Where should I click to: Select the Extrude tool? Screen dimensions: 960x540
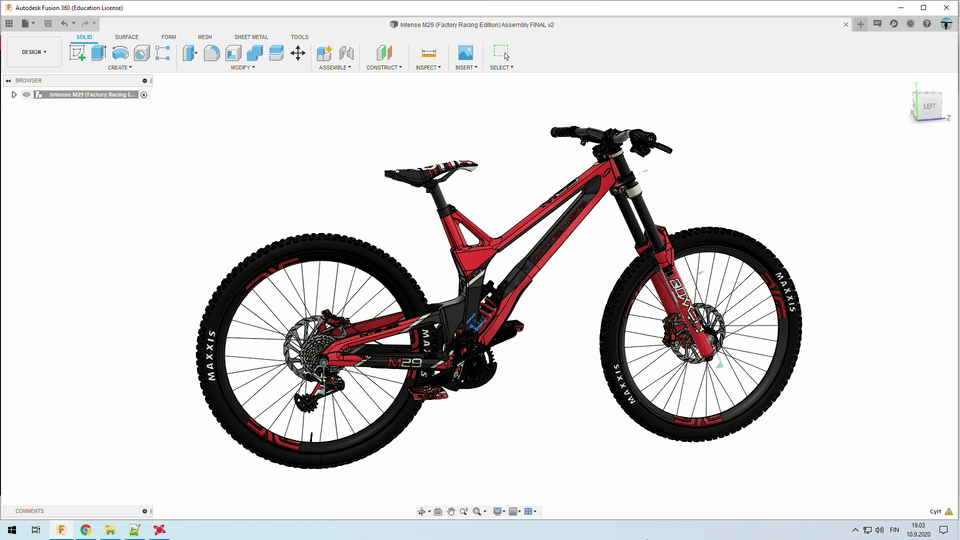pyautogui.click(x=99, y=53)
